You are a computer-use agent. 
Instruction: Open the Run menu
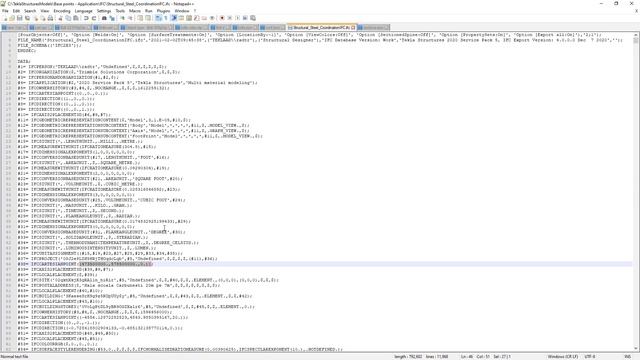tap(149, 11)
